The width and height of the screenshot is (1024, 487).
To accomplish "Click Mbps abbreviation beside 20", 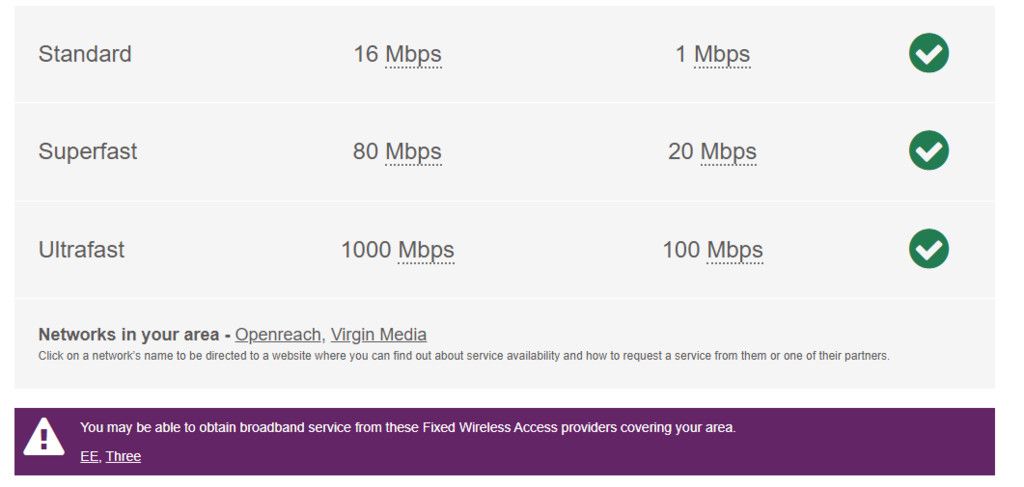I will point(728,152).
